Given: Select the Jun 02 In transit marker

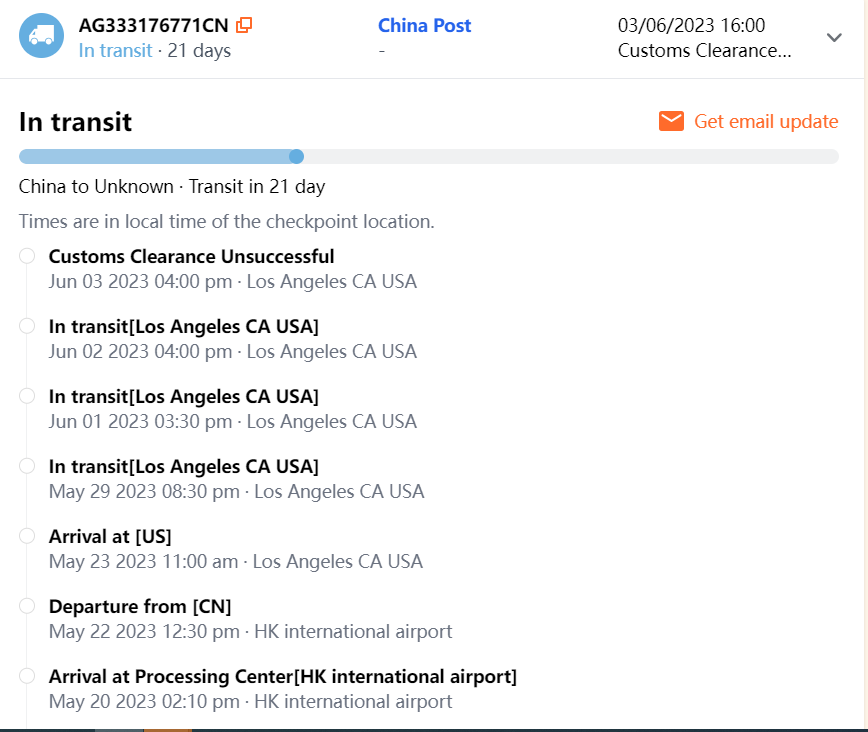Looking at the screenshot, I should (x=27, y=326).
